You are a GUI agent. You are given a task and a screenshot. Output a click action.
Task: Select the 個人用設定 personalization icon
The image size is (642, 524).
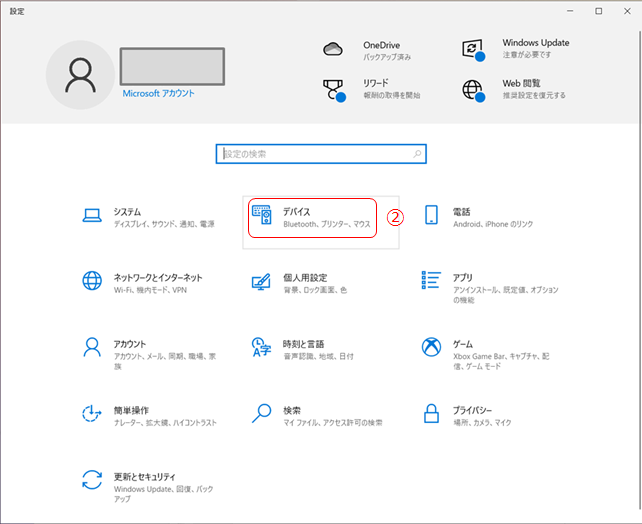(x=262, y=281)
